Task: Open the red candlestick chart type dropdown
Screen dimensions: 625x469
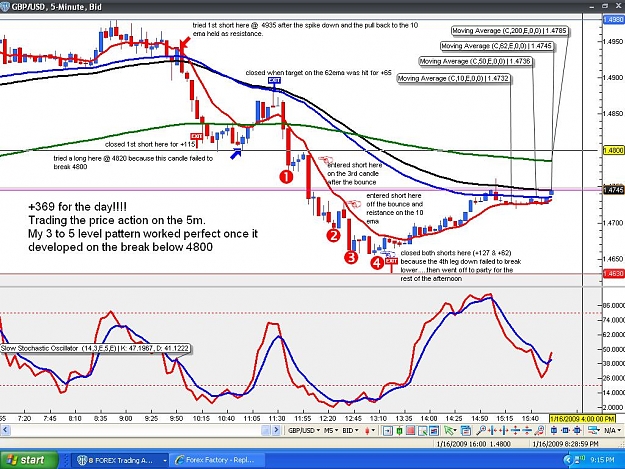Action: pyautogui.click(x=369, y=430)
